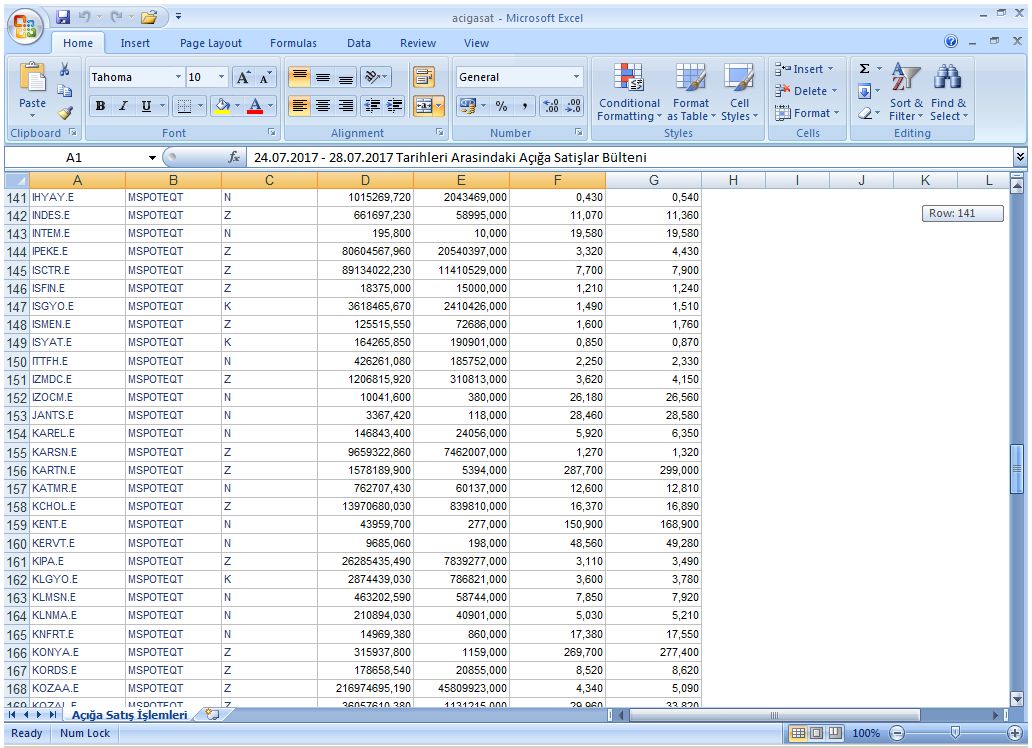Image resolution: width=1032 pixels, height=748 pixels.
Task: Toggle Bold formatting
Action: pos(101,105)
